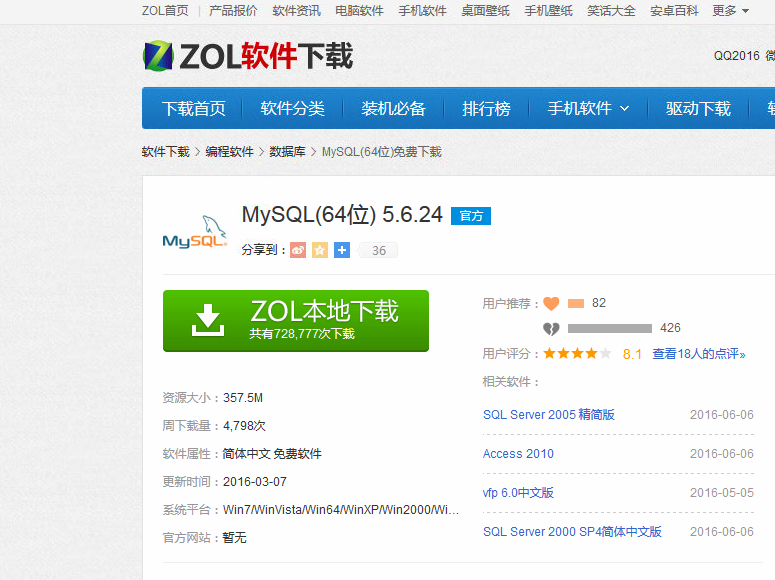Open 电脑软件 in the top bar
Screen dimensions: 775x580
click(359, 11)
